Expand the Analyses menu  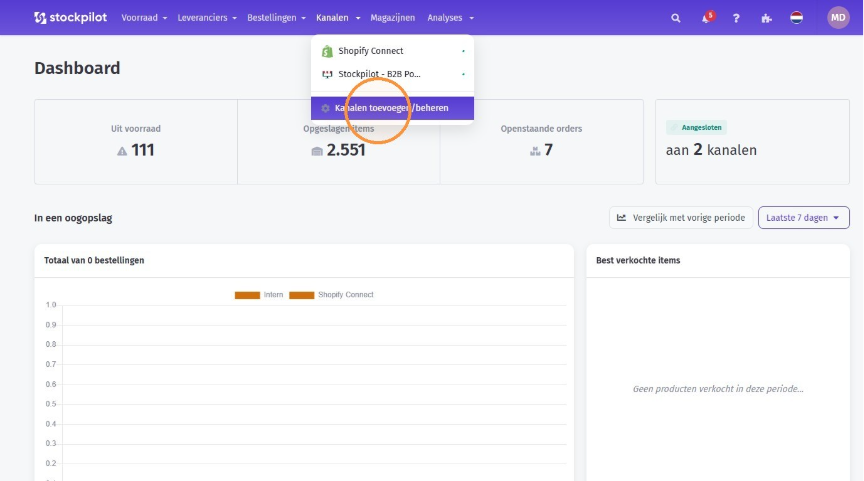click(x=450, y=18)
